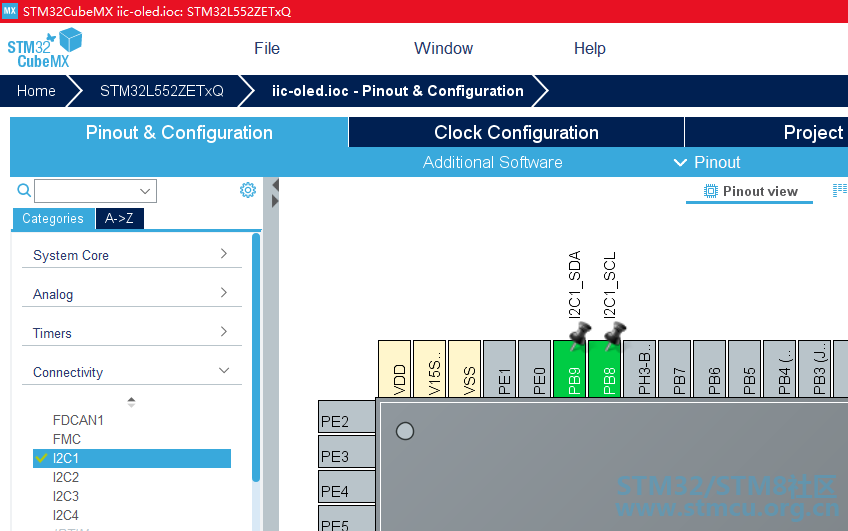
Task: Select the I2C1 peripheral
Action: coord(132,458)
